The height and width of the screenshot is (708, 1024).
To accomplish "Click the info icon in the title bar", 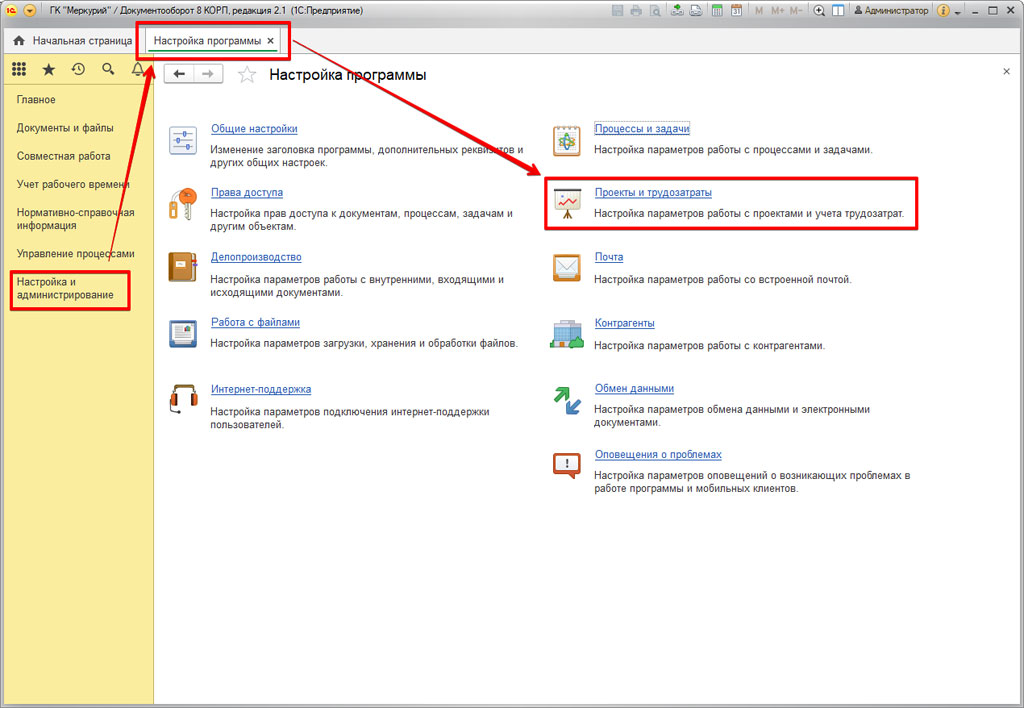I will click(x=944, y=11).
